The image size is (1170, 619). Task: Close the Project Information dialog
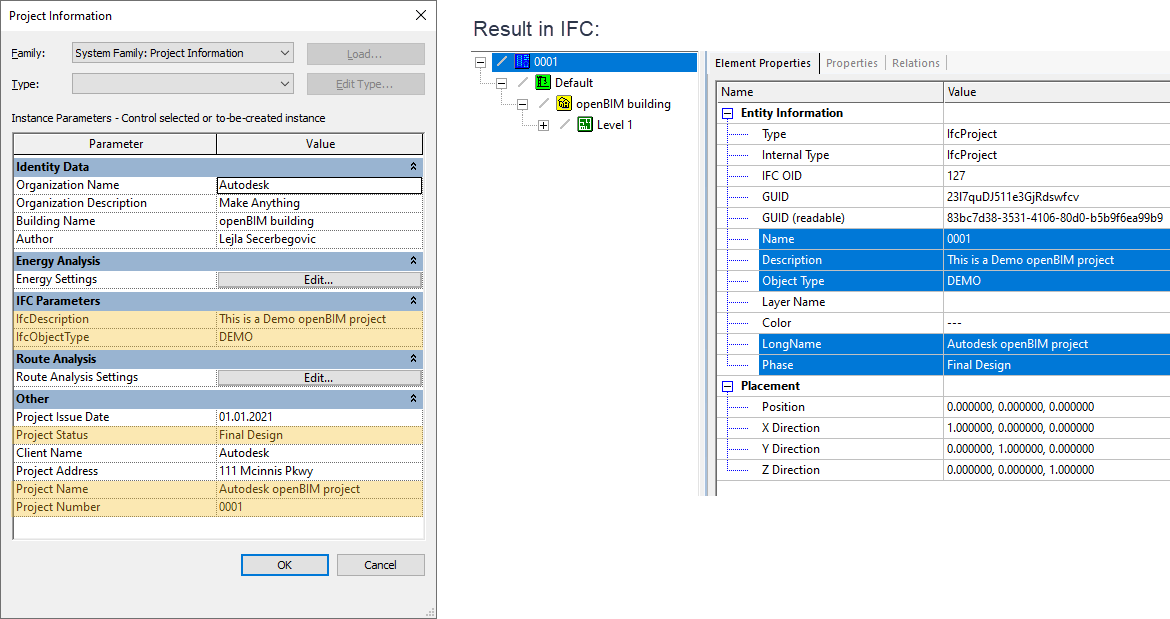point(420,16)
